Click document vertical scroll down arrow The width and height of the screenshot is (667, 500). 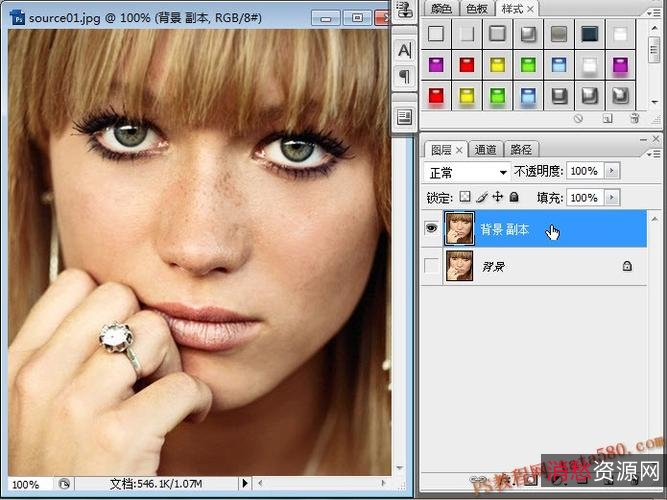click(399, 468)
